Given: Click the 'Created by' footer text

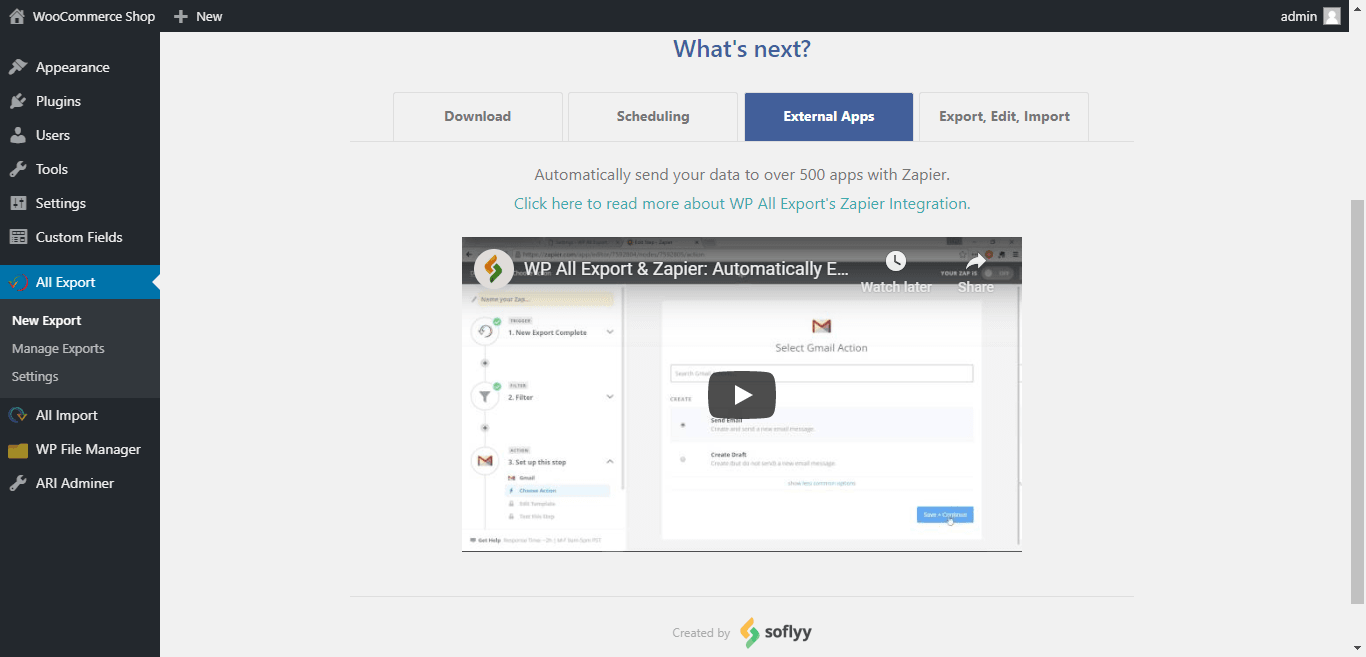Looking at the screenshot, I should pyautogui.click(x=701, y=633).
